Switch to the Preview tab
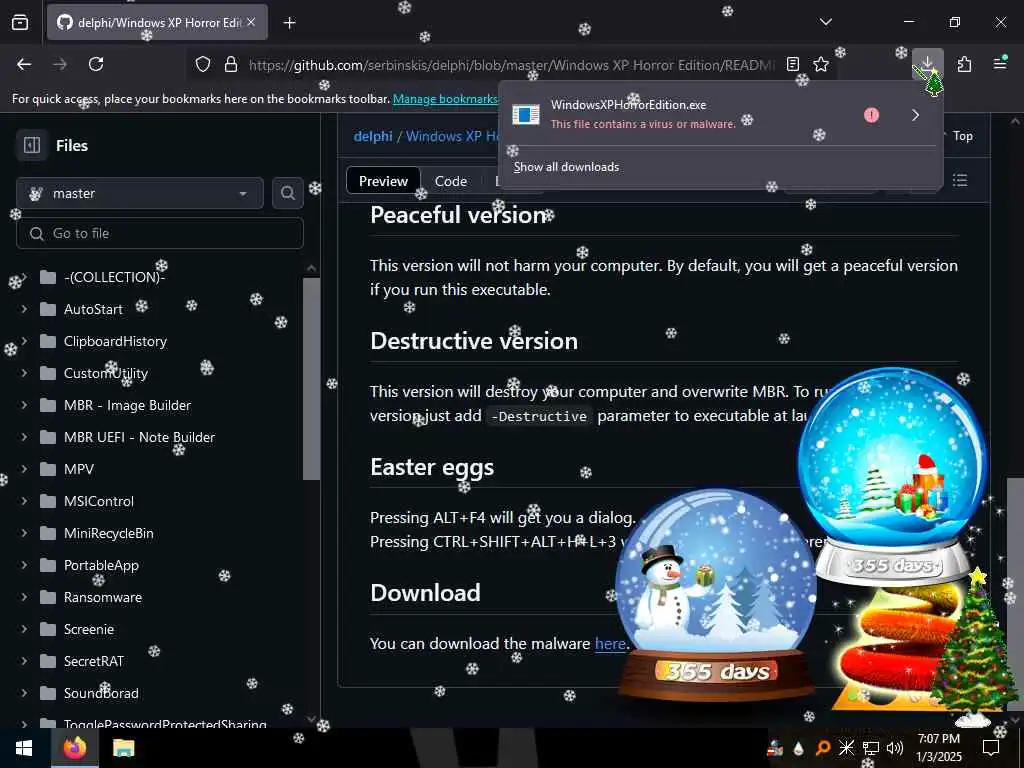This screenshot has width=1024, height=768. pyautogui.click(x=383, y=181)
